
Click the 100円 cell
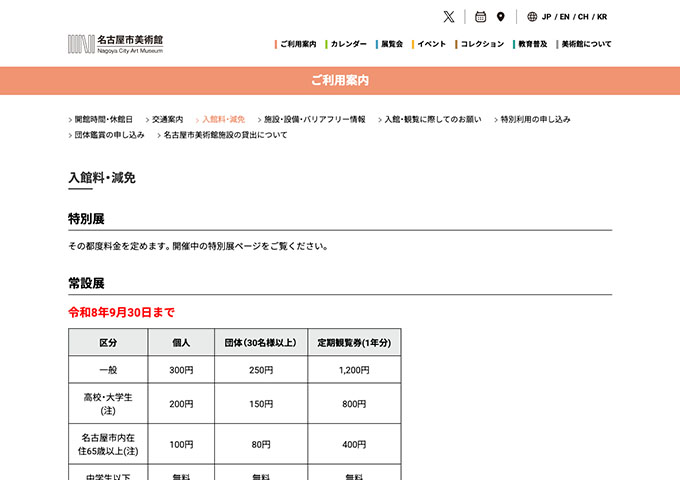(x=181, y=444)
